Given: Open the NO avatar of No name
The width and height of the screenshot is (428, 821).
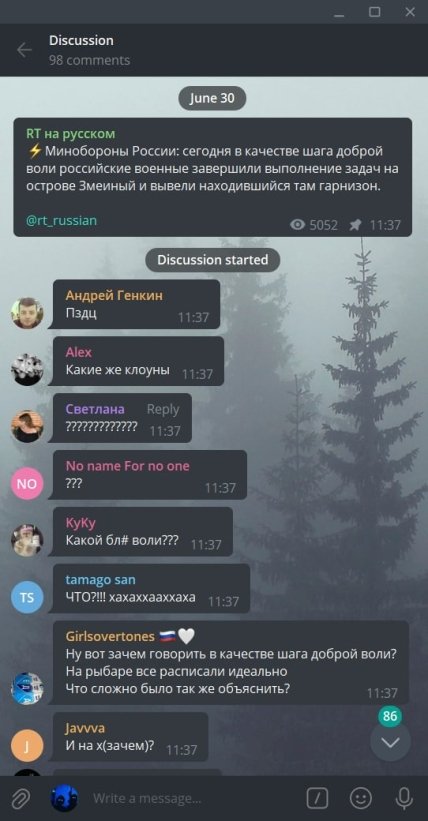Looking at the screenshot, I should (x=27, y=484).
